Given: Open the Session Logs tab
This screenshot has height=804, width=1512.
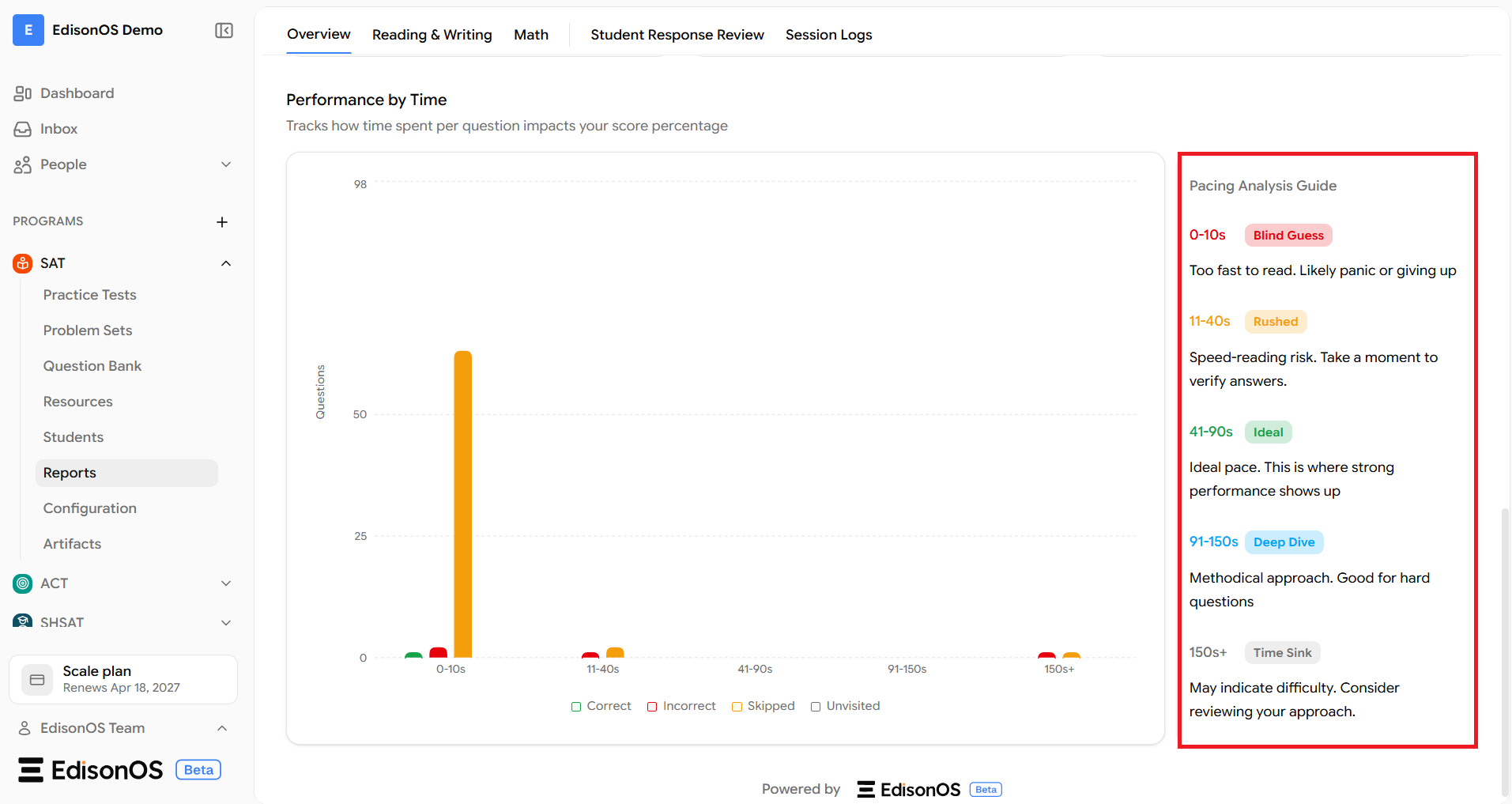Looking at the screenshot, I should click(828, 35).
